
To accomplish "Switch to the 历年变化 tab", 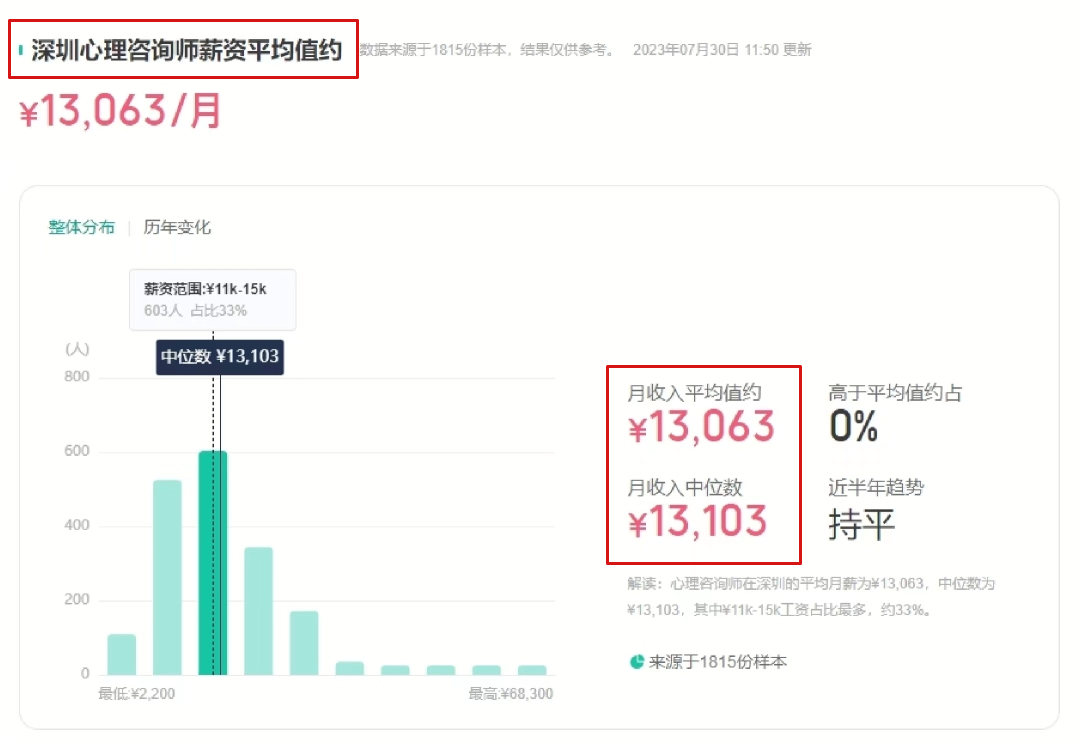I will point(176,228).
